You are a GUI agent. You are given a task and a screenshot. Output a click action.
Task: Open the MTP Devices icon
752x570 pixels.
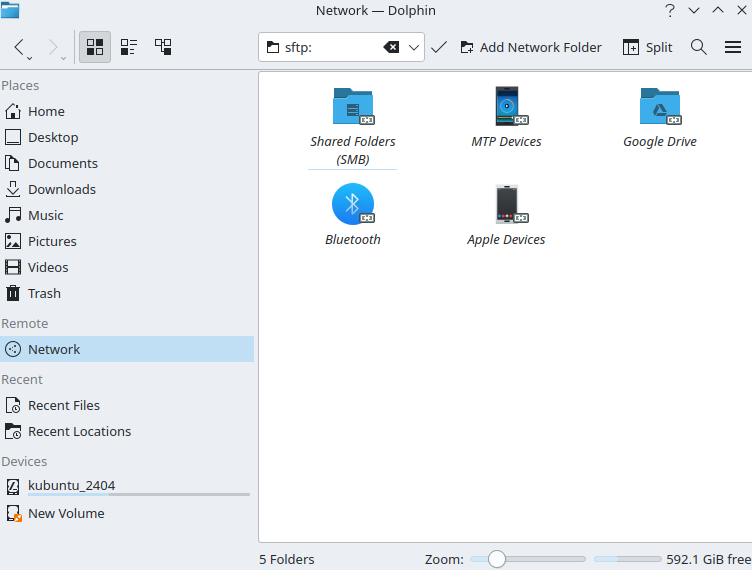[x=506, y=107]
